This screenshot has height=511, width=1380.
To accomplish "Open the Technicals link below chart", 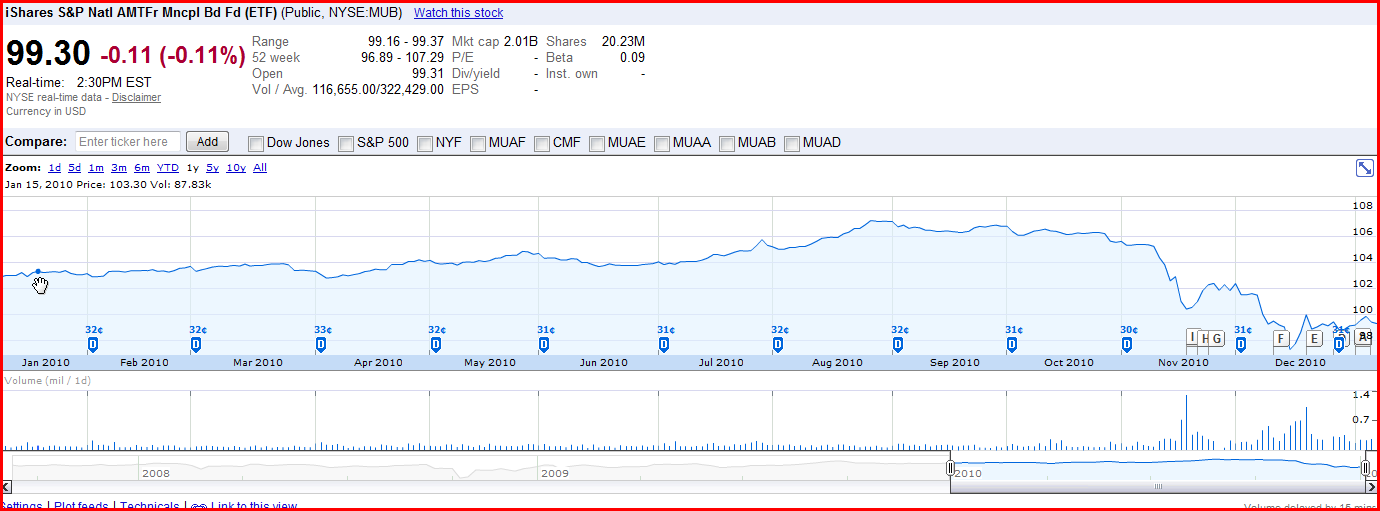I will (x=150, y=506).
